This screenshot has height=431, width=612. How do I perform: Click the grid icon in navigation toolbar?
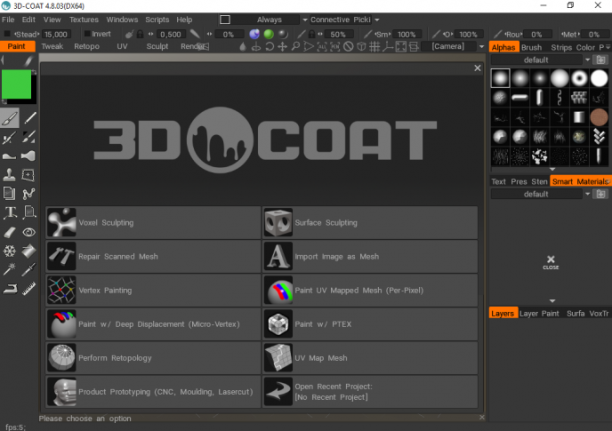[x=374, y=47]
